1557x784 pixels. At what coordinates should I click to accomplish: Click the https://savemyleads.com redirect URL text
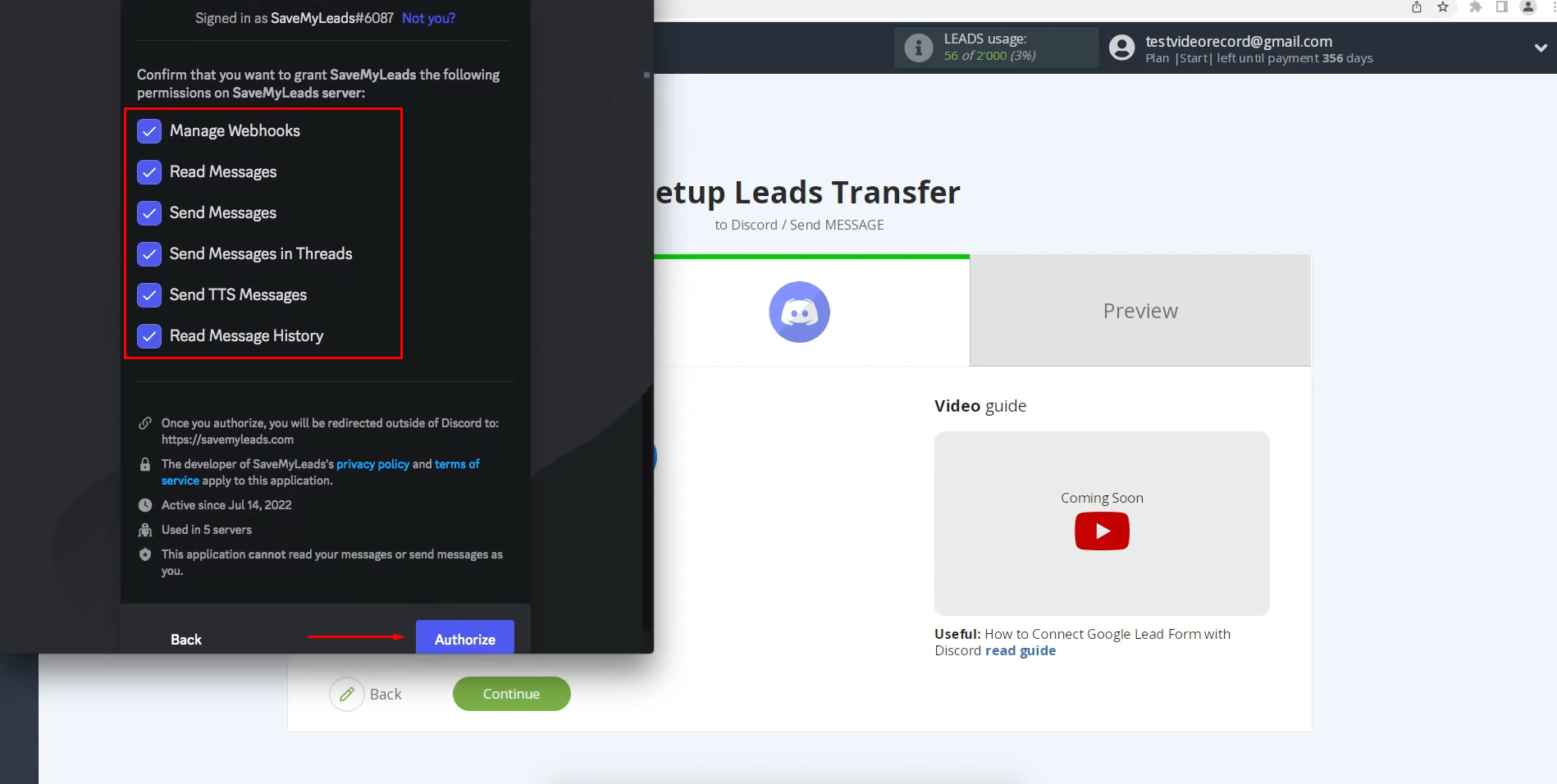tap(227, 440)
